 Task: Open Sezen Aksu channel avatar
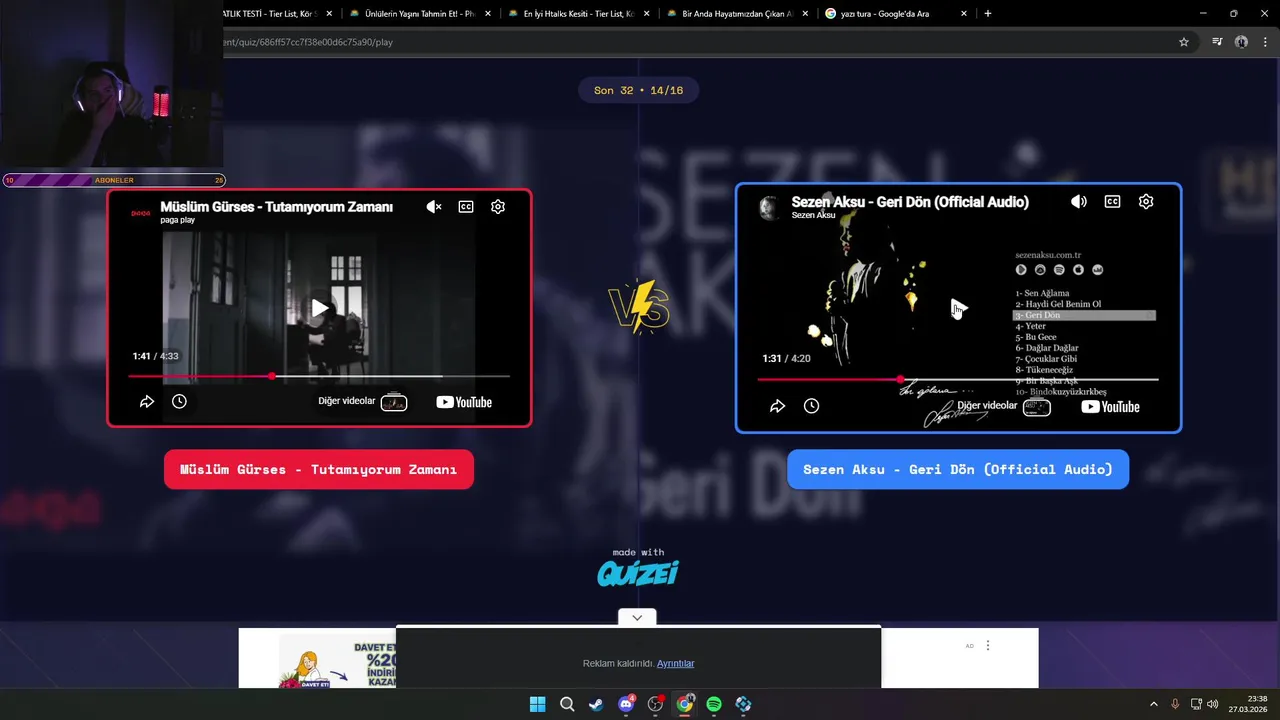(x=770, y=207)
